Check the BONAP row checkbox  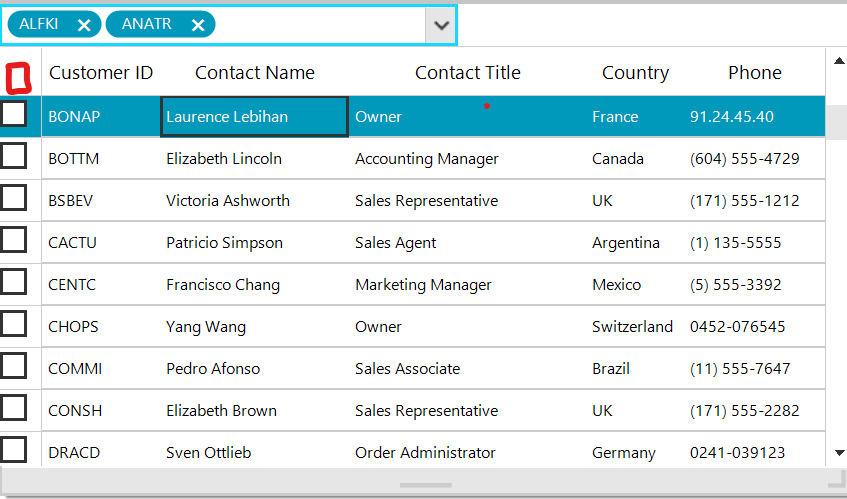click(14, 115)
